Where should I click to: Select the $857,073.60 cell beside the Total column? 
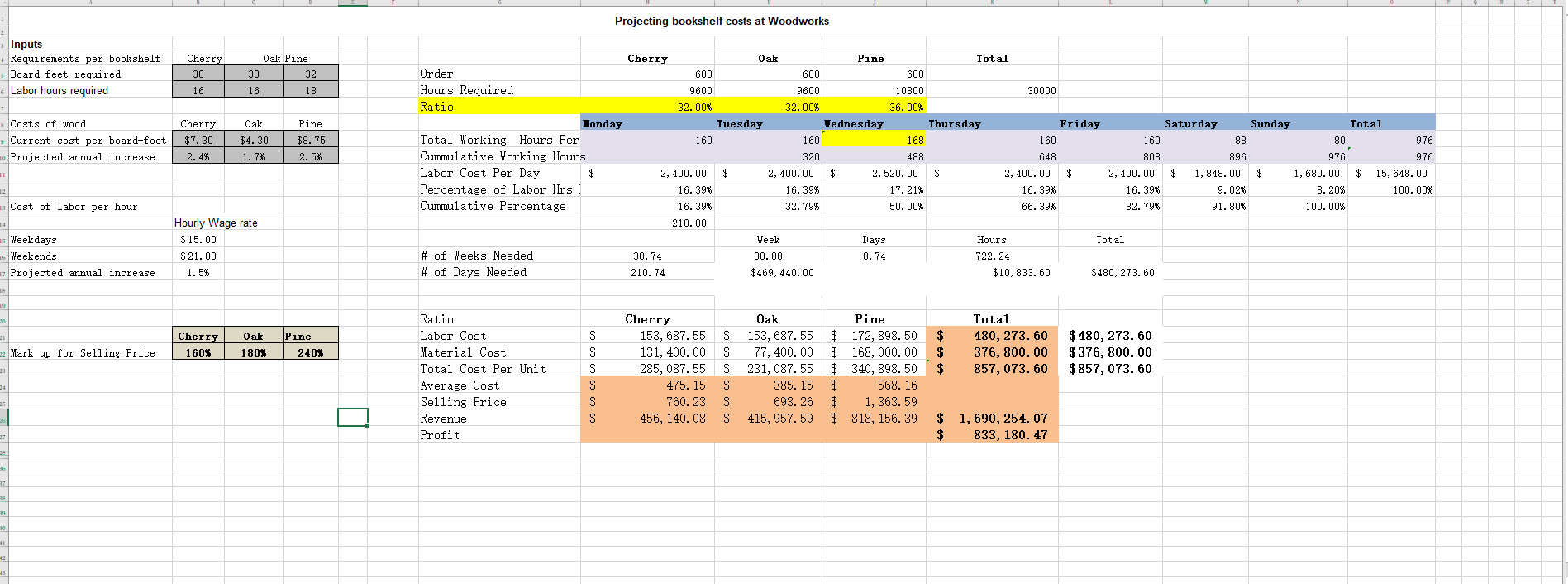1110,369
